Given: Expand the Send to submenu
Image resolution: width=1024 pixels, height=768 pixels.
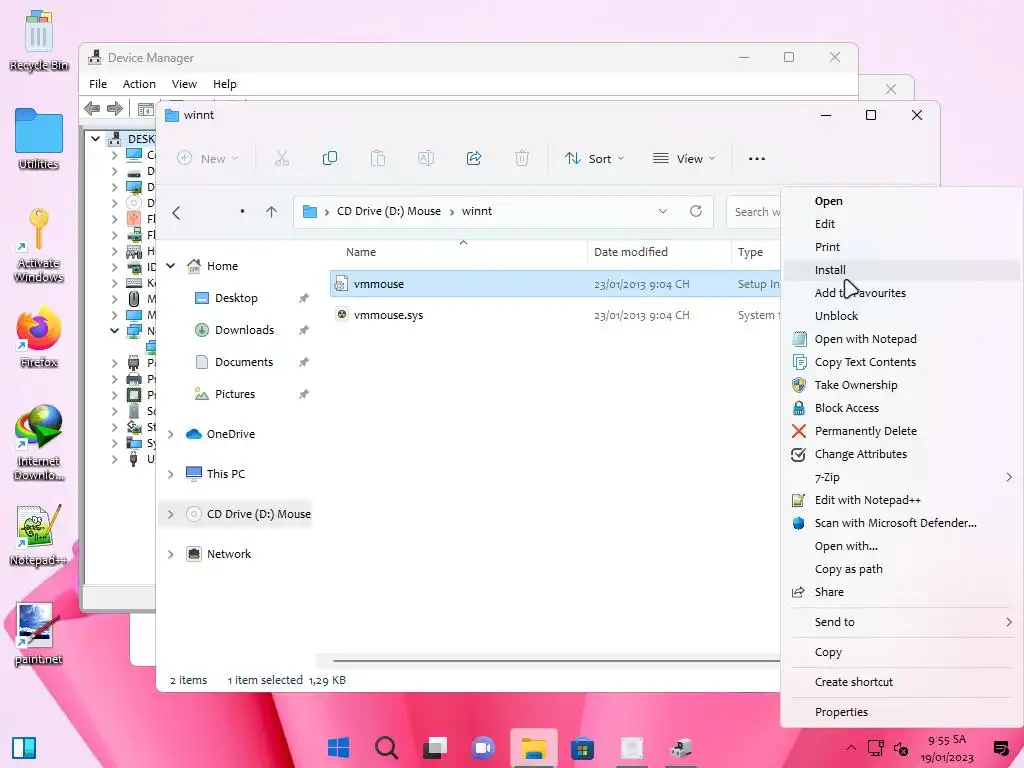Looking at the screenshot, I should click(902, 622).
